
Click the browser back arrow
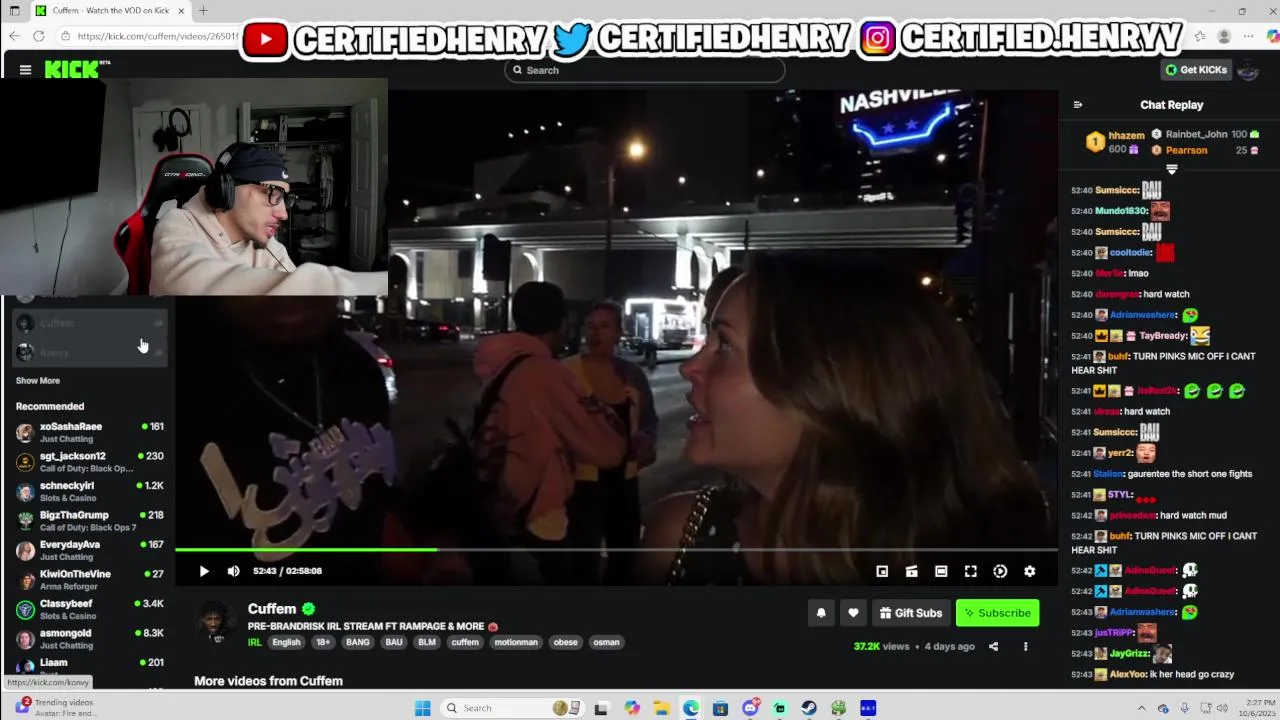pos(14,36)
